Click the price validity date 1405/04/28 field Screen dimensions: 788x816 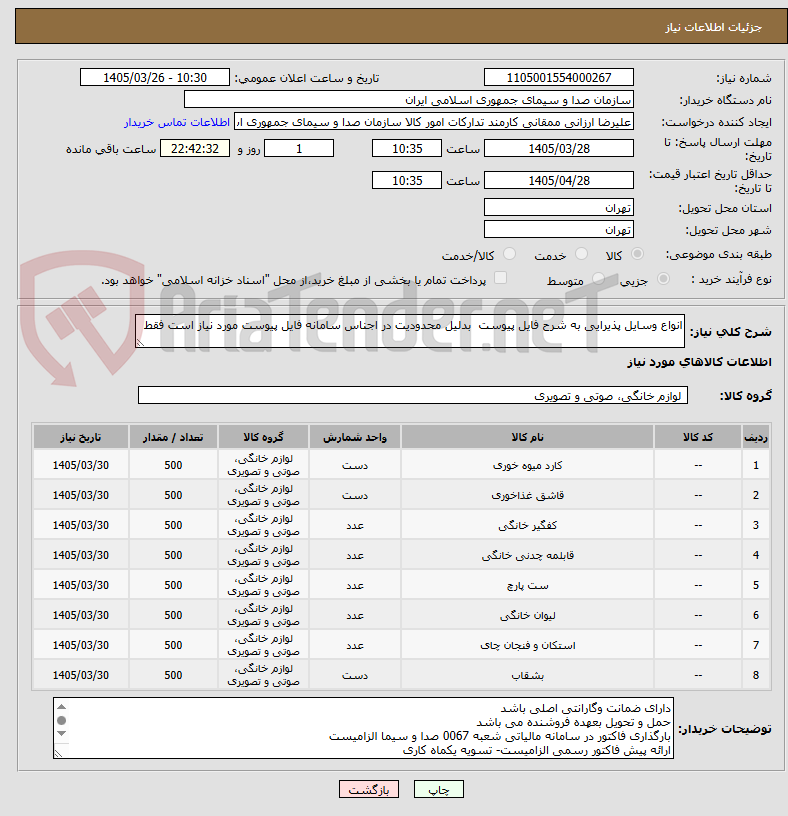(x=558, y=181)
